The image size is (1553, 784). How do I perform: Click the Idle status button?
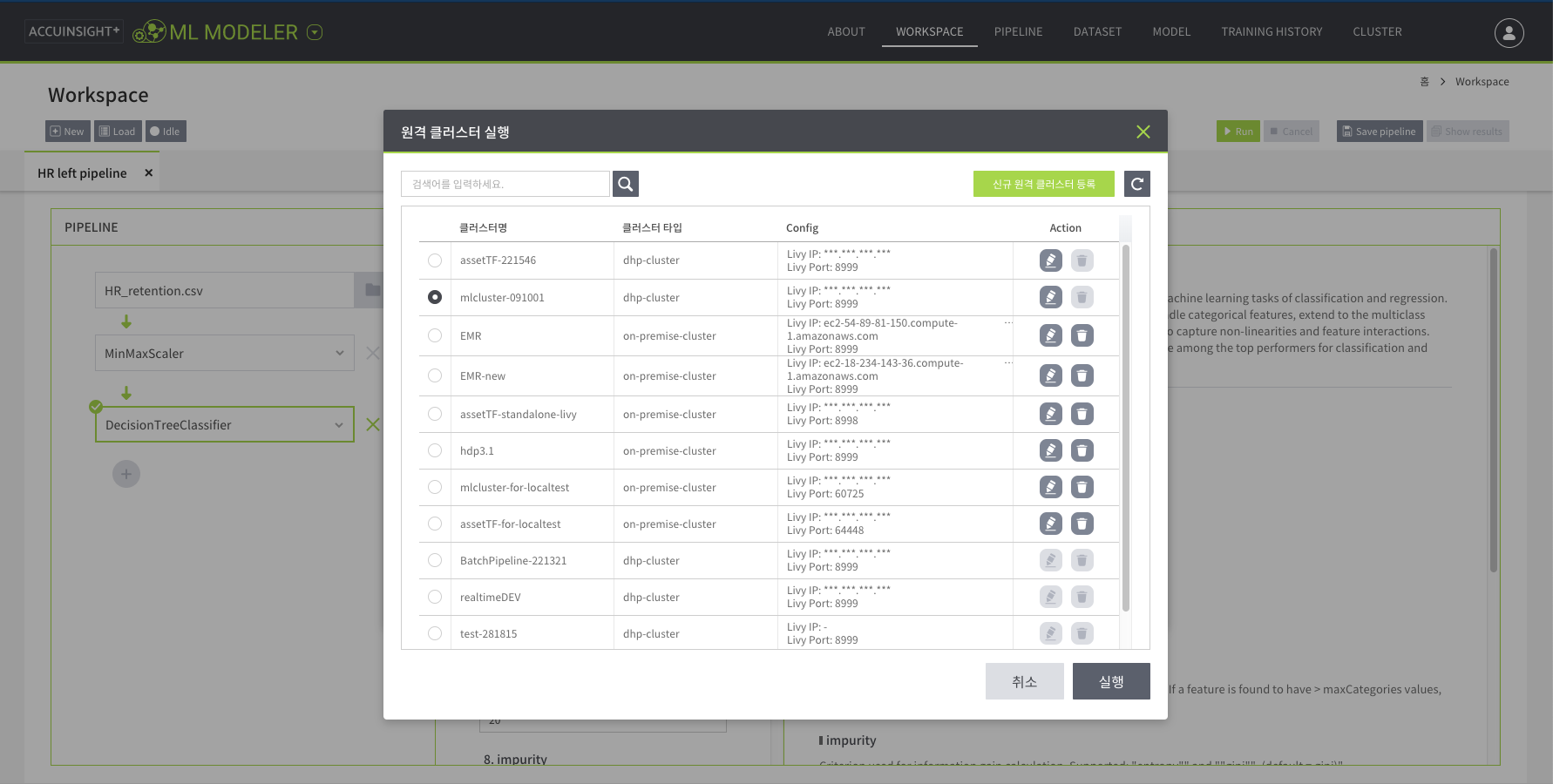point(166,132)
